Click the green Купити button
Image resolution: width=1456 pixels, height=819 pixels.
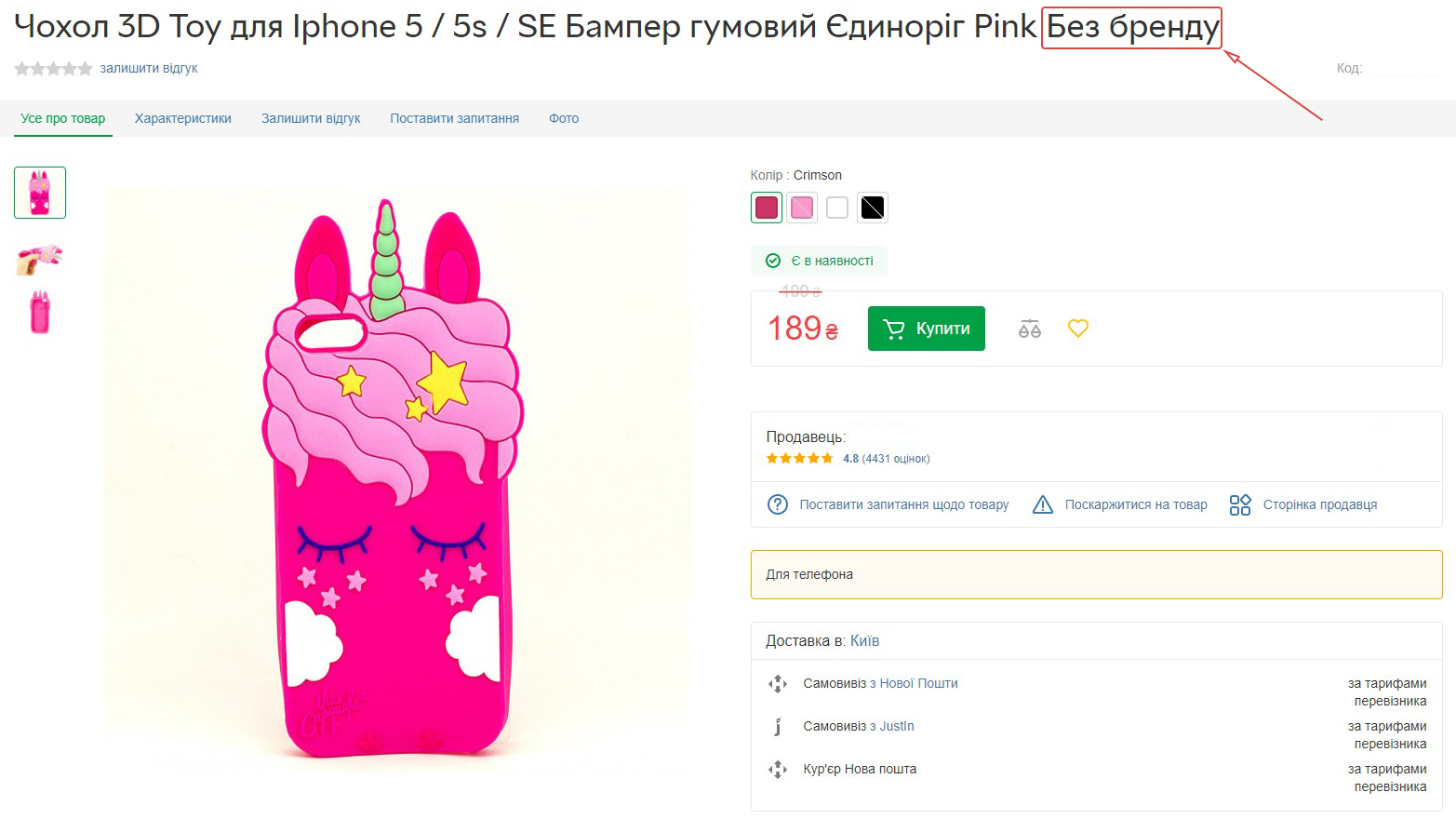[927, 329]
